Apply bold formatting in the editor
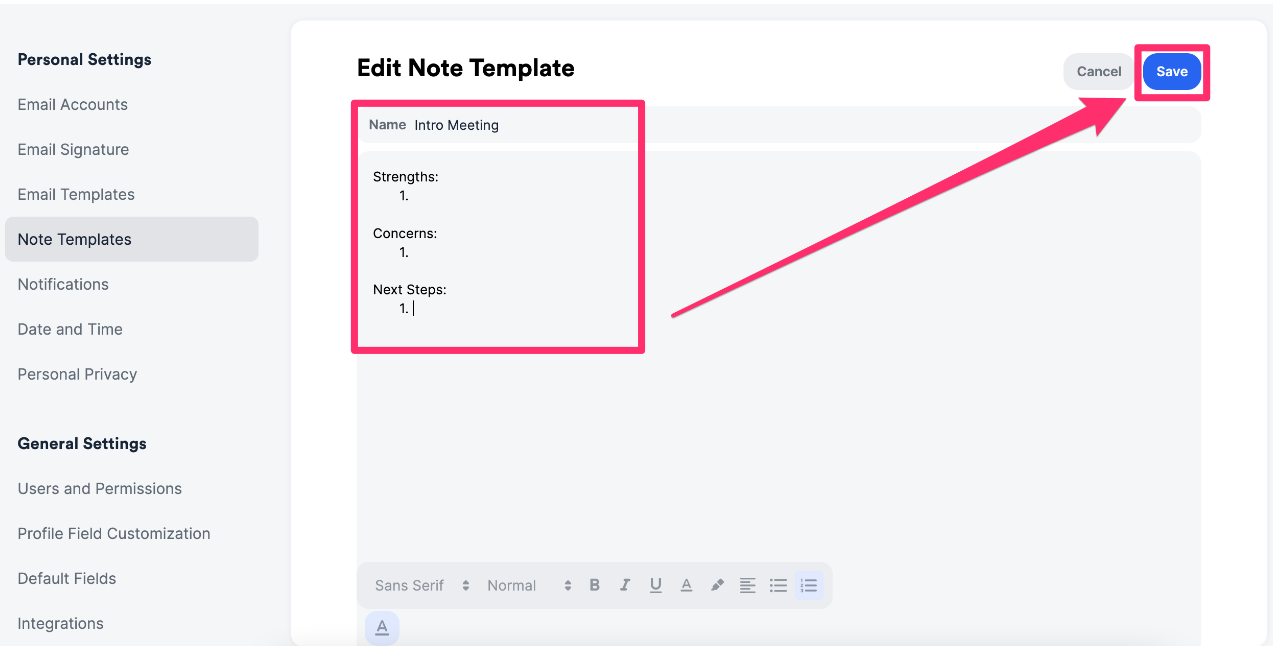 (595, 585)
